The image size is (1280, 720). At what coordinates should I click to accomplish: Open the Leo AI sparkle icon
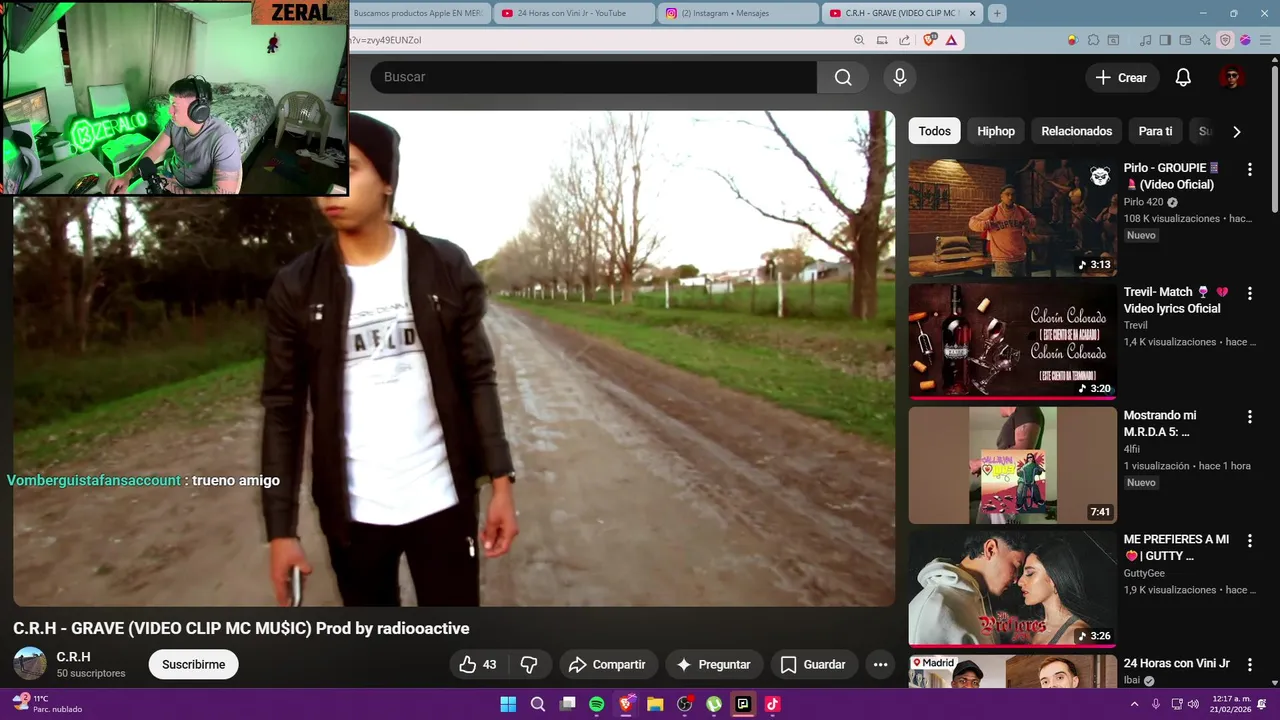[1205, 40]
